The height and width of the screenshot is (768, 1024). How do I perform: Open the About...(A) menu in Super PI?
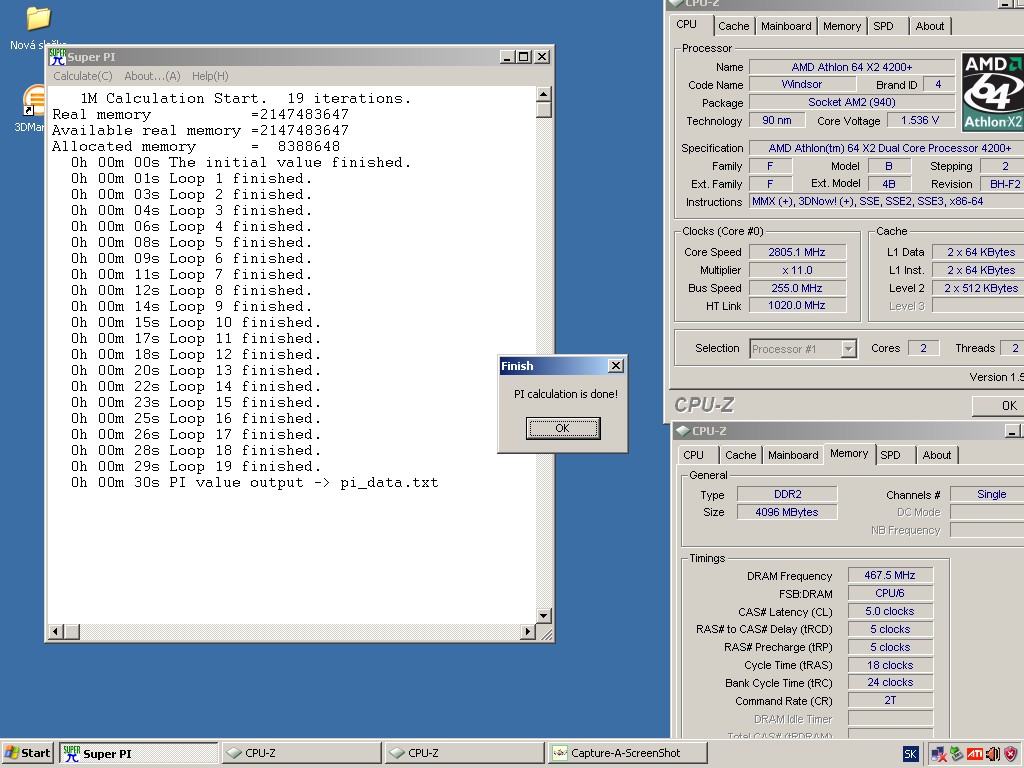point(152,76)
